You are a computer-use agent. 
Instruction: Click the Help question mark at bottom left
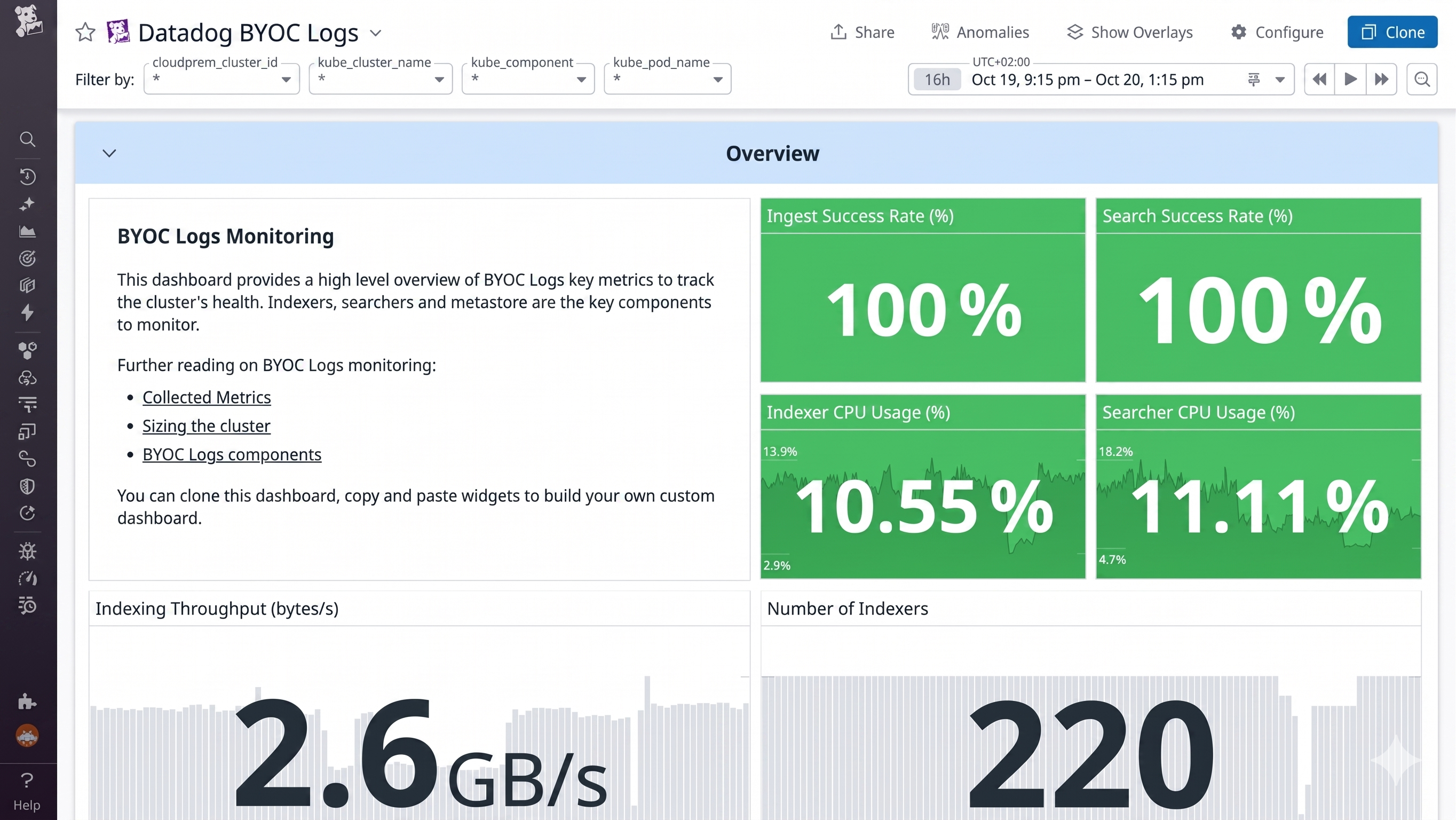(27, 781)
